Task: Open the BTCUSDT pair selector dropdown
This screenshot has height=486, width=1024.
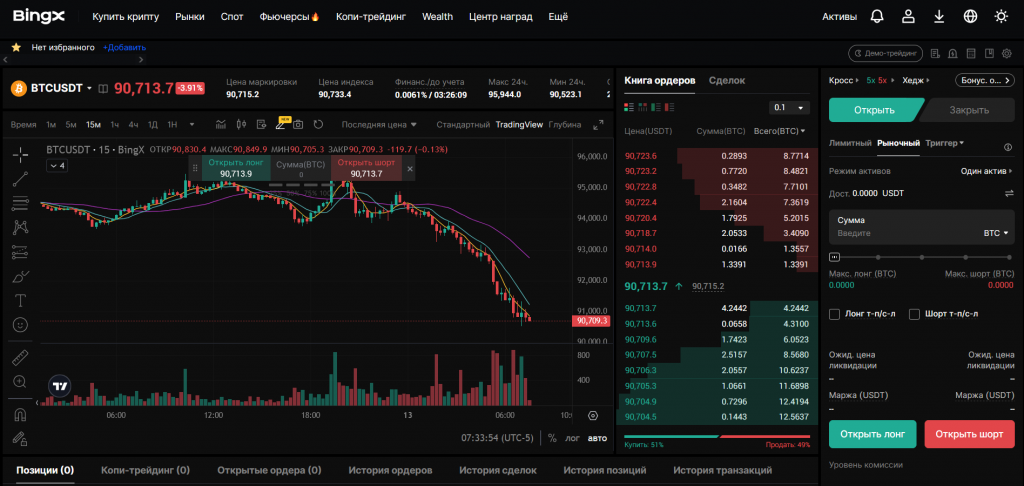Action: click(x=60, y=88)
